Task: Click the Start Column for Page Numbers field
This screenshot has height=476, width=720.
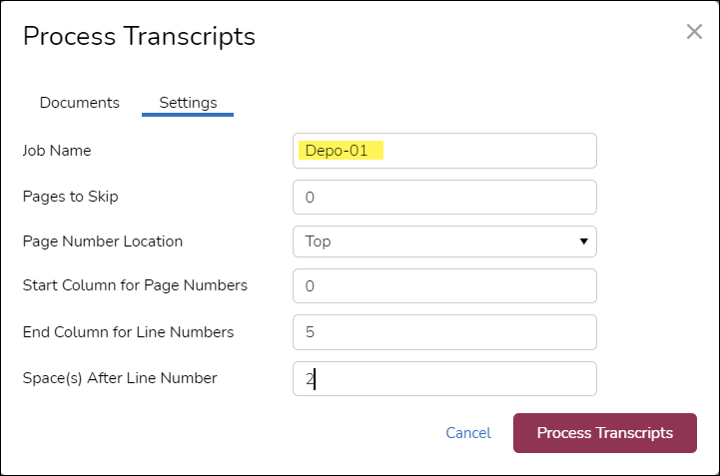Action: click(x=444, y=286)
